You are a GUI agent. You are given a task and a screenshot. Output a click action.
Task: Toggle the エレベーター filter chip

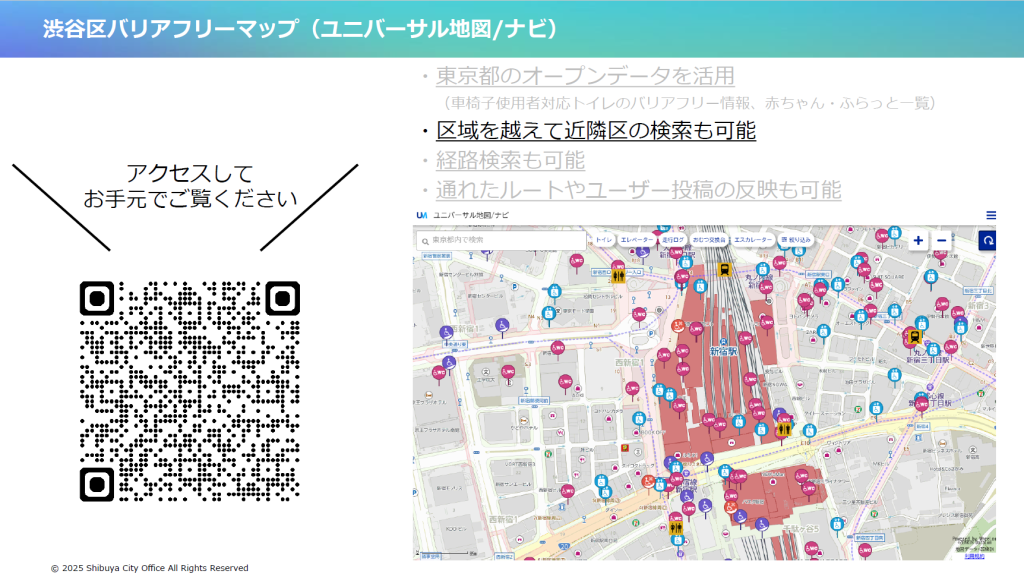pyautogui.click(x=637, y=240)
